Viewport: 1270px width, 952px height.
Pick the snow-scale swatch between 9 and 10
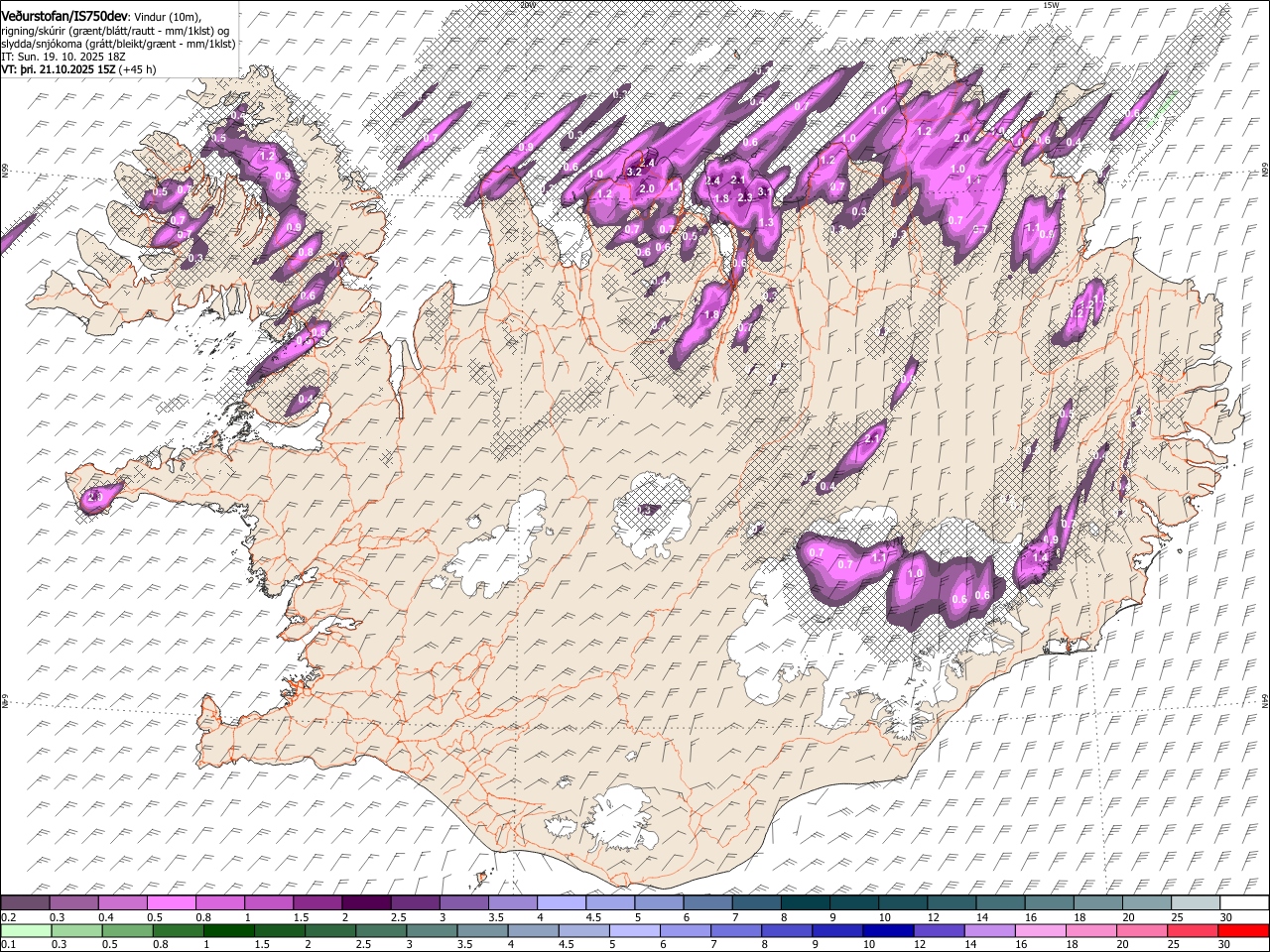click(x=854, y=902)
